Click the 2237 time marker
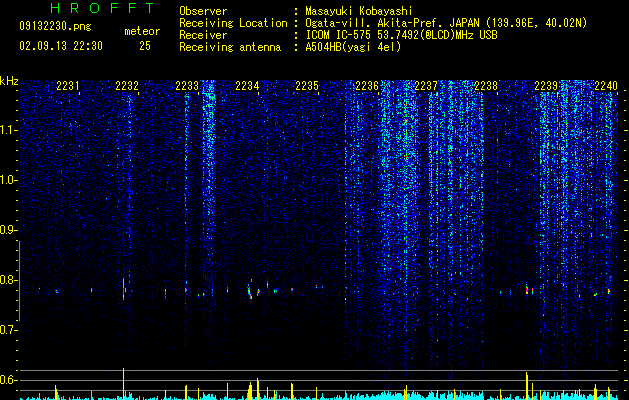629x400 pixels. [426, 85]
